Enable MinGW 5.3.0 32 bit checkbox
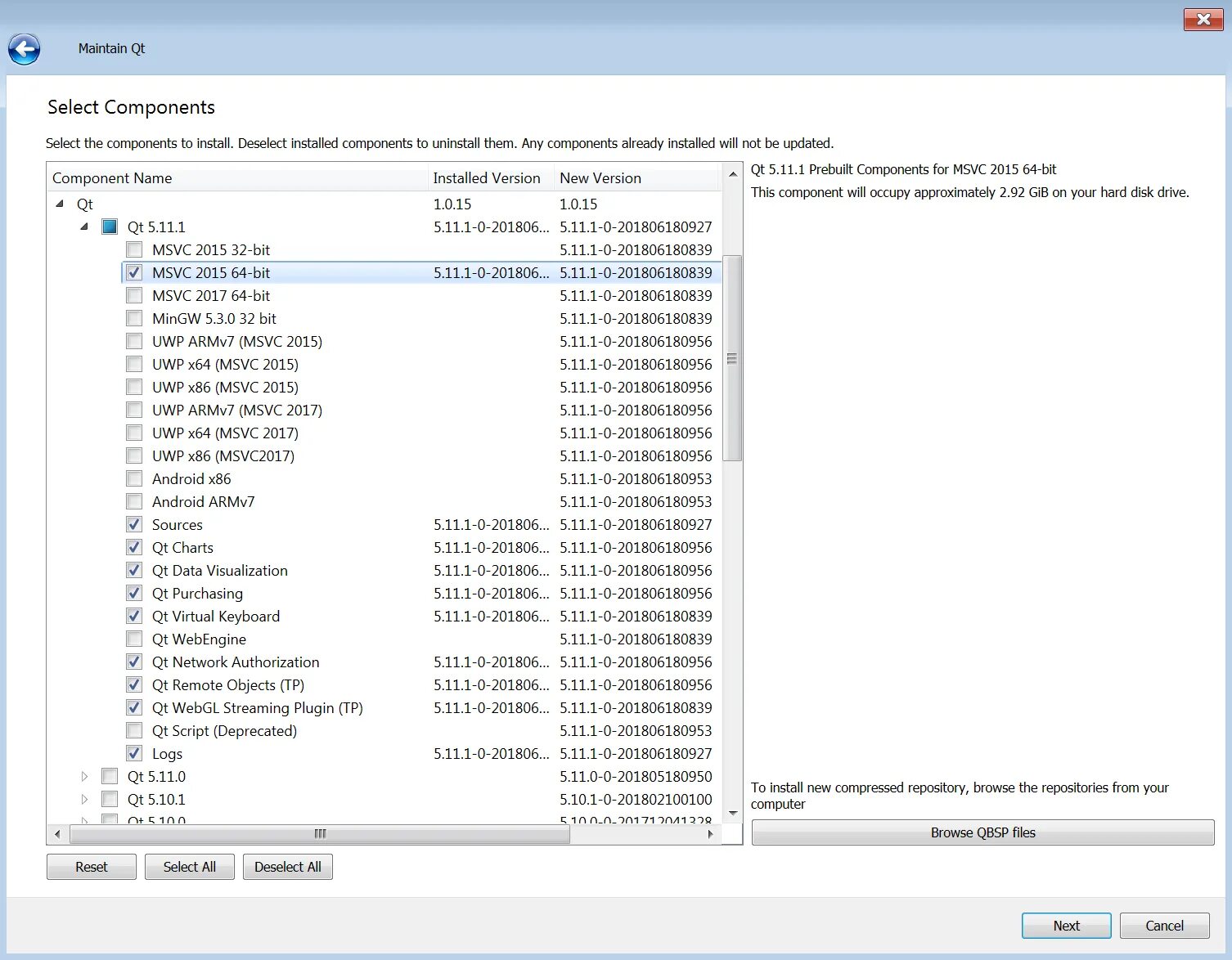Screen dimensions: 1232x960 (134, 318)
